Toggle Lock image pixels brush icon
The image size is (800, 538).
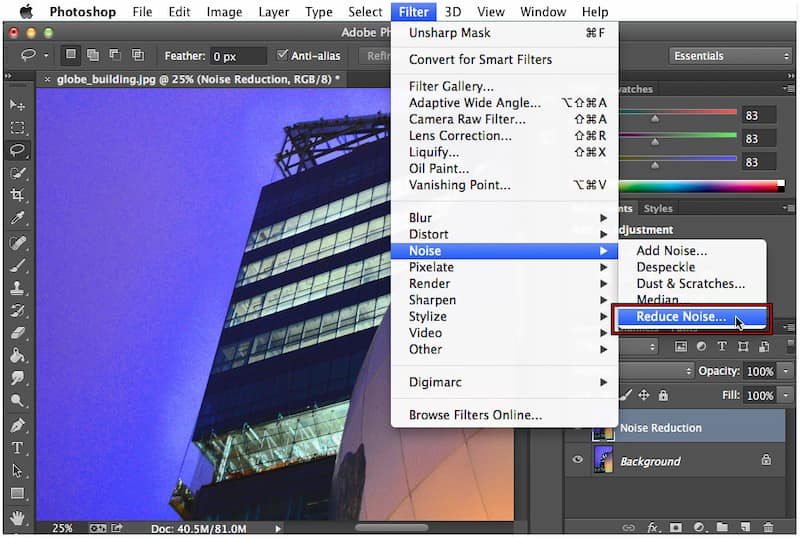point(626,395)
